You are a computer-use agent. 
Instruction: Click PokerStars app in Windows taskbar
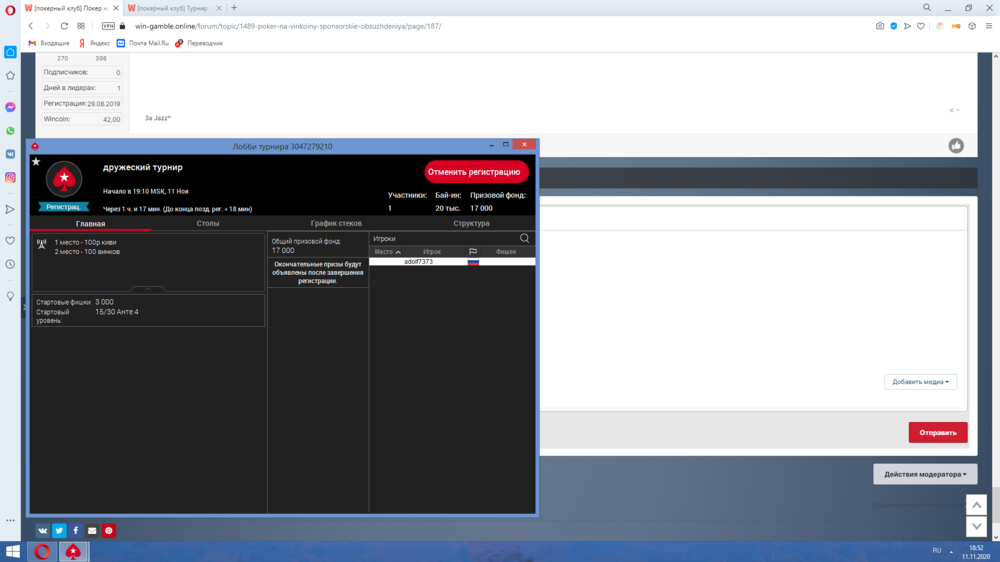pyautogui.click(x=73, y=551)
